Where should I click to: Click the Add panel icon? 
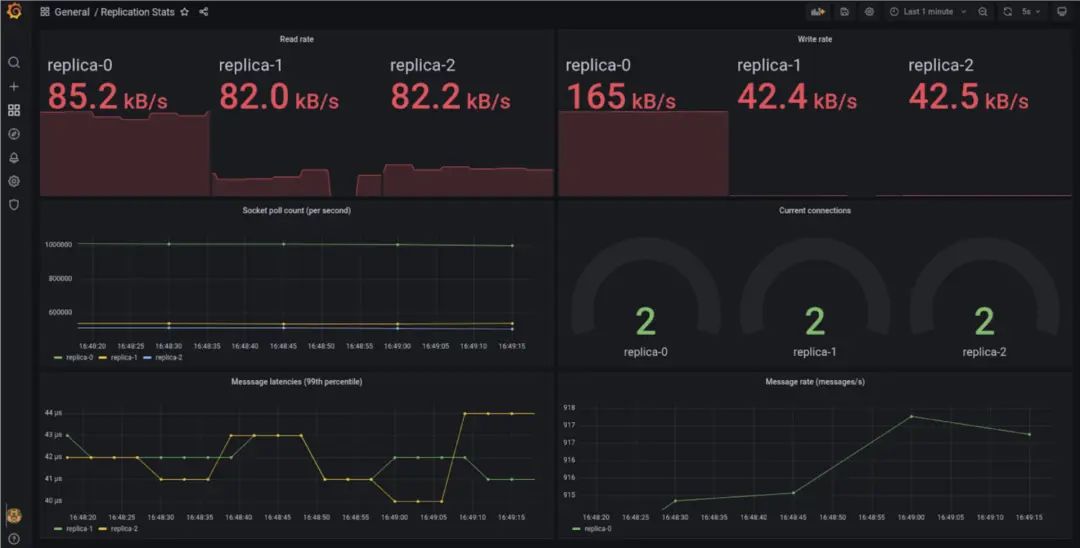[x=818, y=12]
